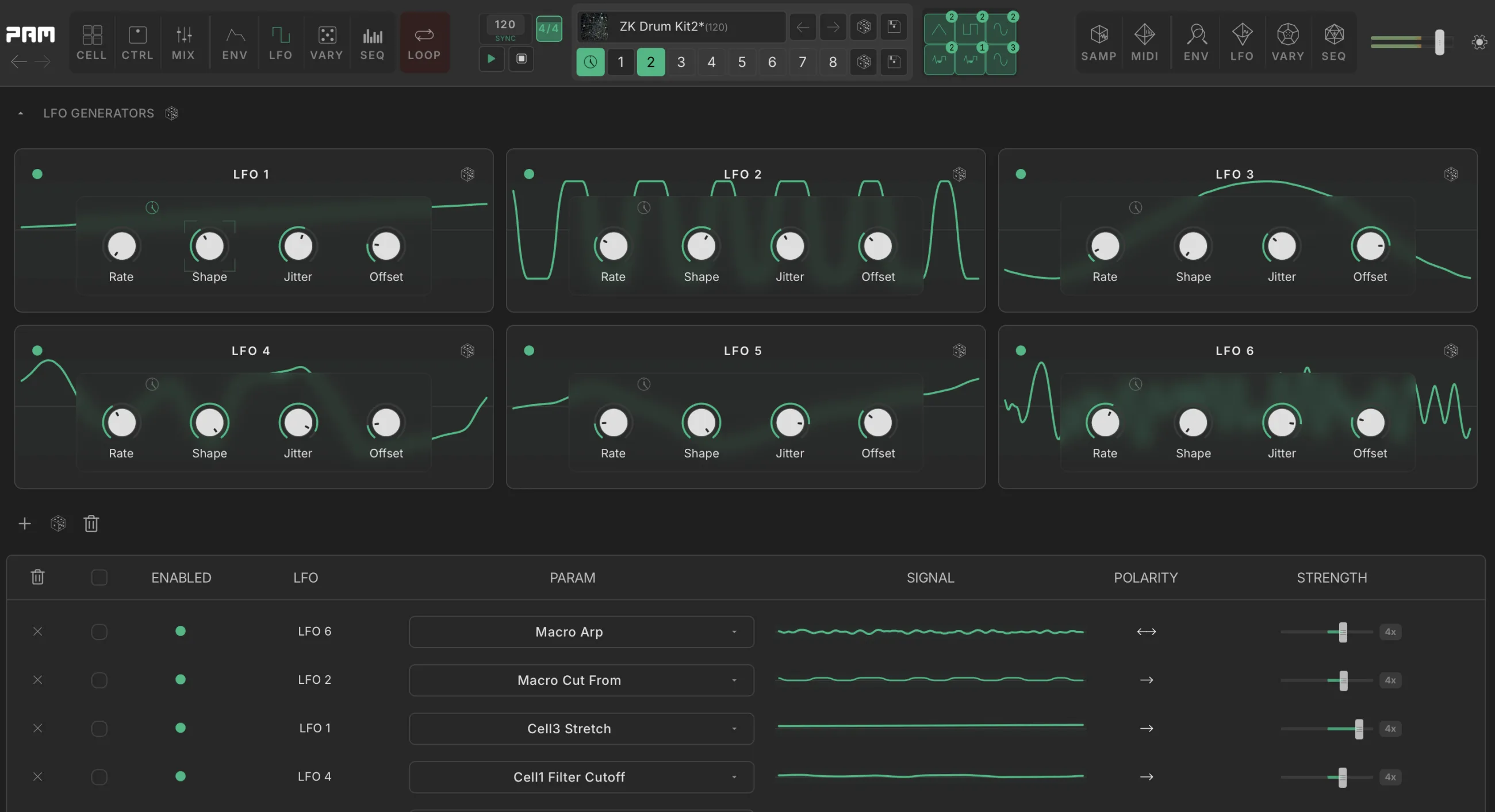Go to next preset arrow
The height and width of the screenshot is (812, 1495).
coord(833,26)
